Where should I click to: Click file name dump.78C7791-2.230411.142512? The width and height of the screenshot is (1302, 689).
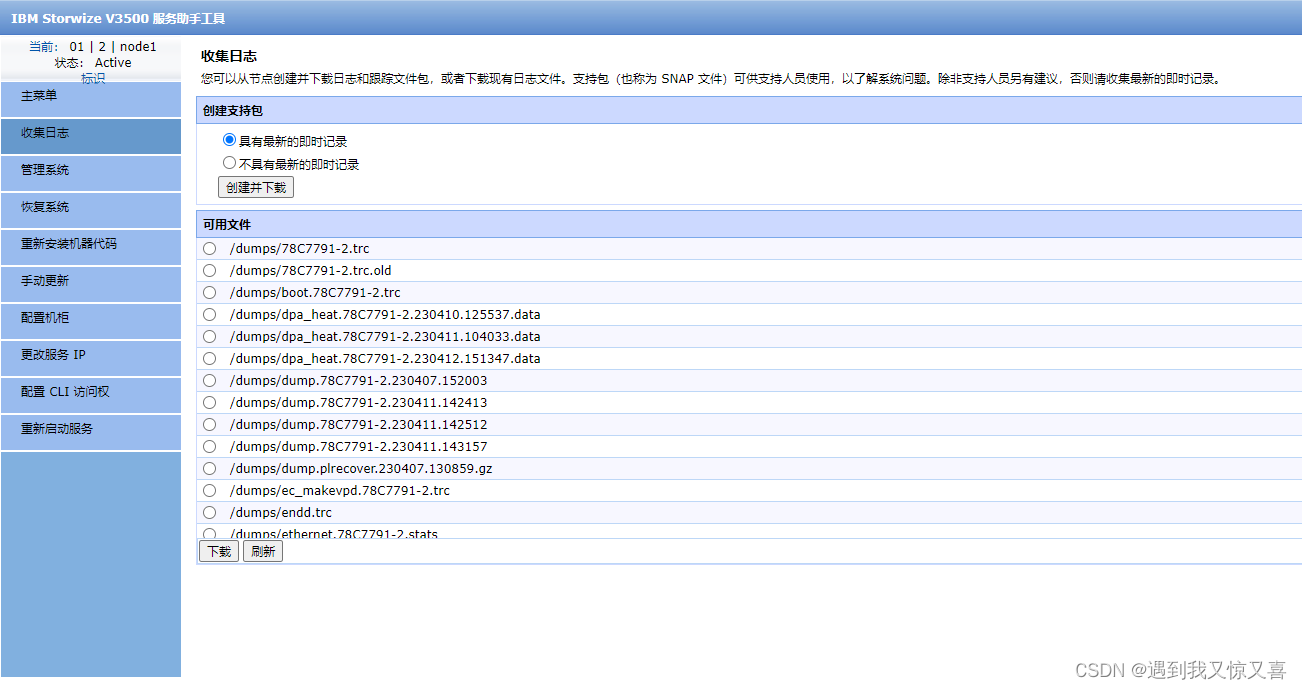click(358, 425)
